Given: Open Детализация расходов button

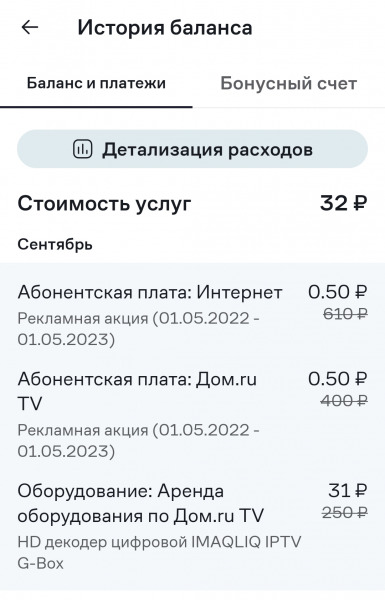Looking at the screenshot, I should coord(192,149).
